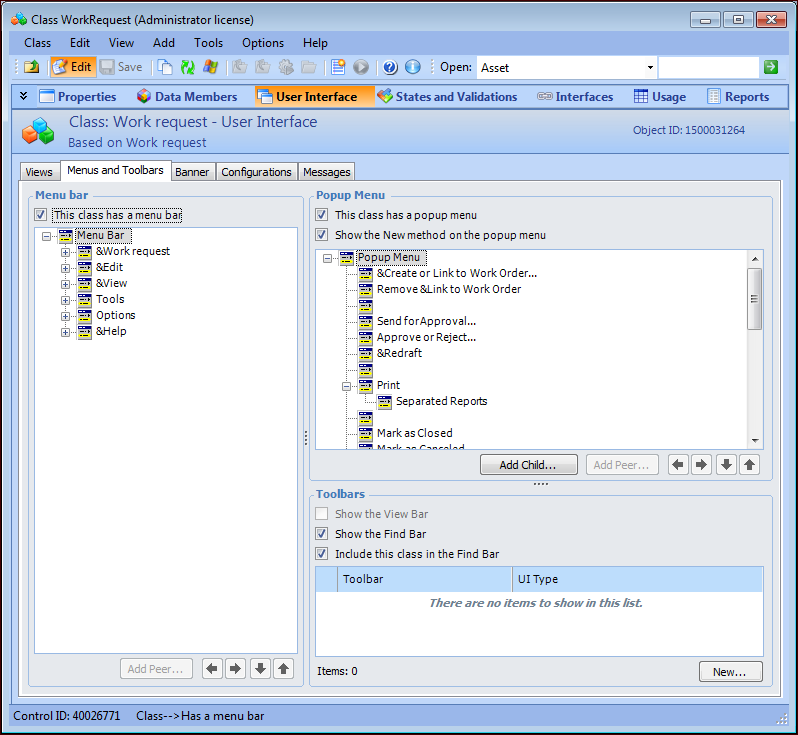Expand the &Work request tree node
Image resolution: width=798 pixels, height=735 pixels.
click(66, 252)
